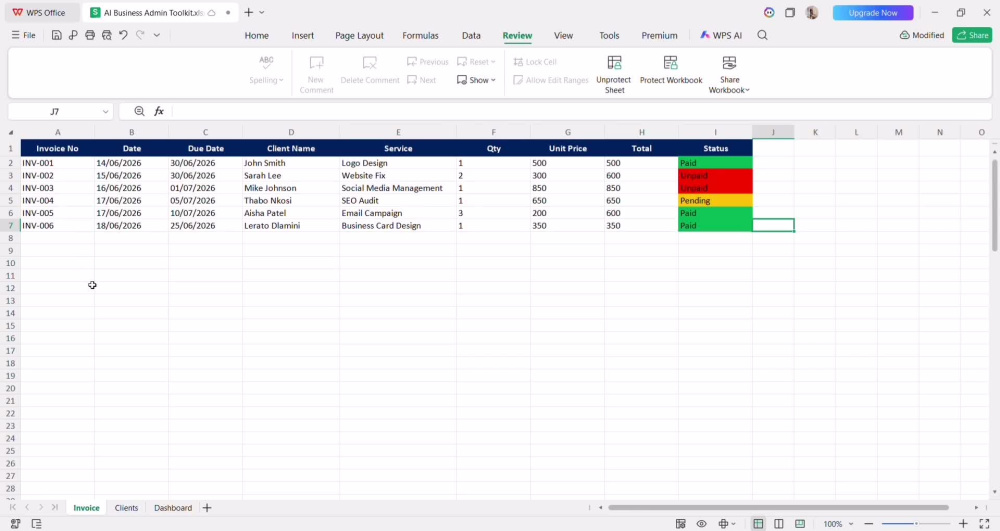Switch to Page Break Preview in status bar
The width and height of the screenshot is (1000, 531).
click(x=800, y=524)
